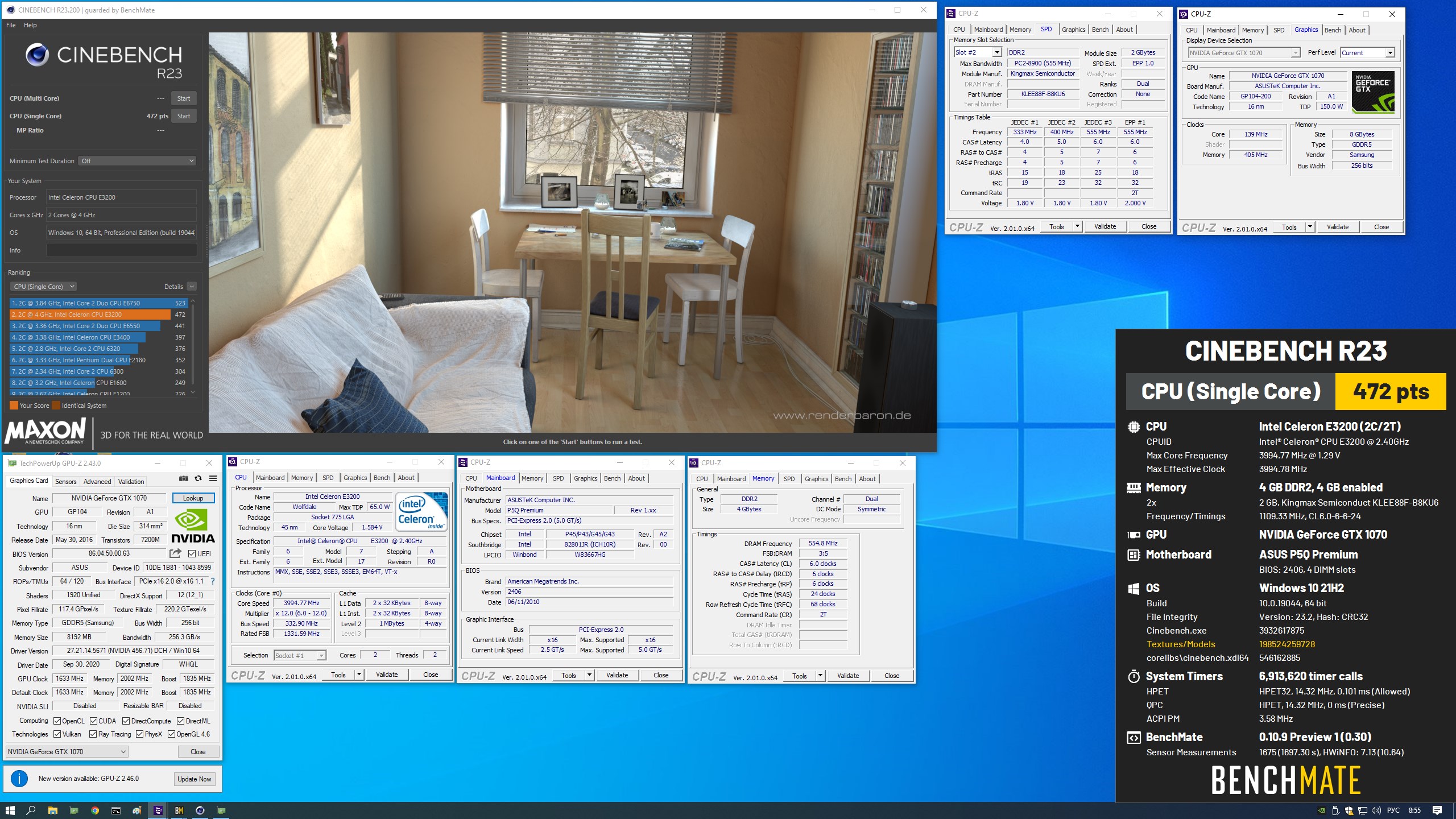Open the Perf Level Current dropdown
Image resolution: width=1456 pixels, height=819 pixels.
1367,53
